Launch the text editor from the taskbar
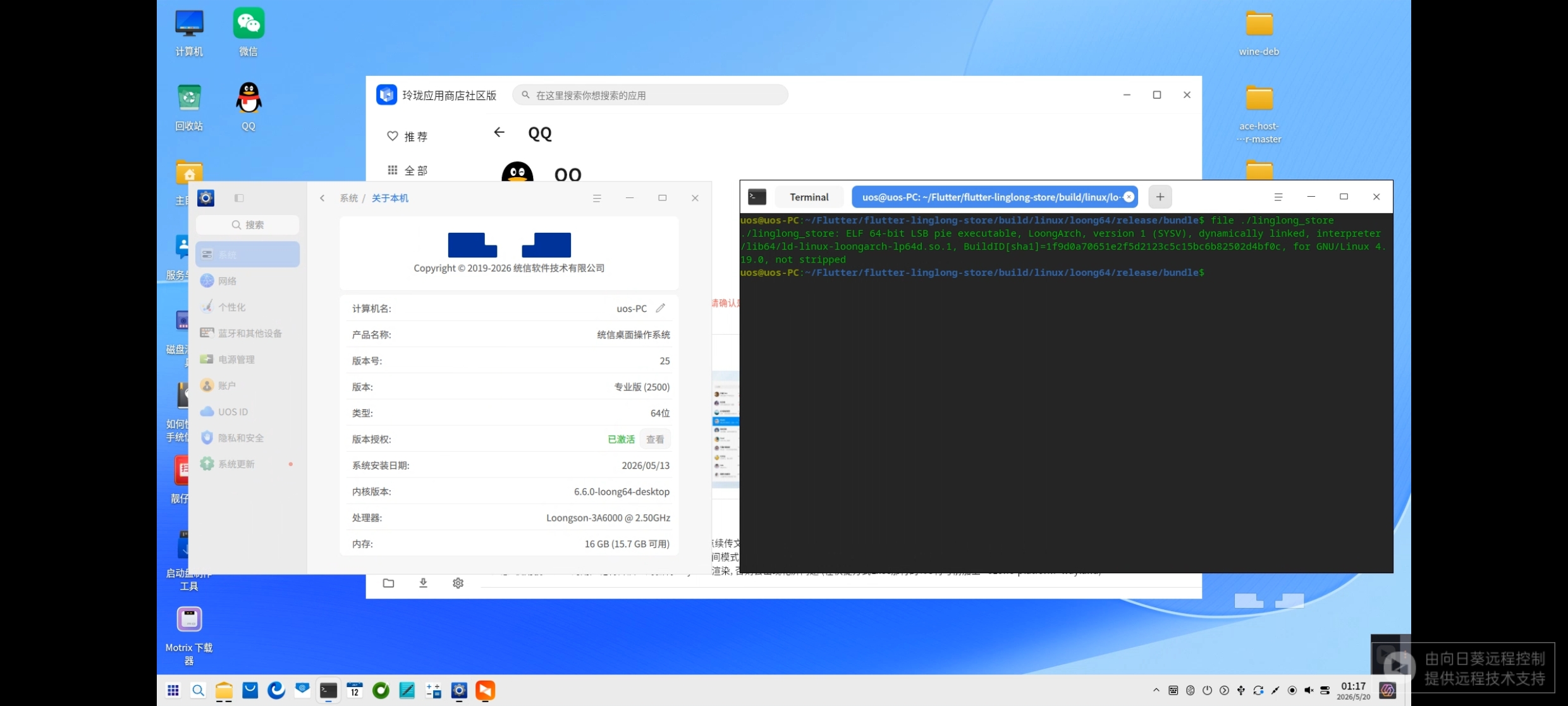The height and width of the screenshot is (706, 1568). click(x=407, y=690)
